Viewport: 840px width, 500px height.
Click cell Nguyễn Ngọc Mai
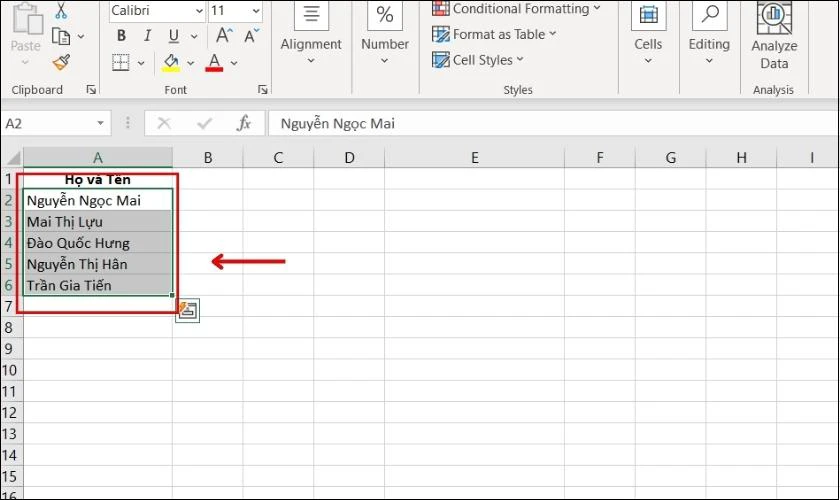coord(98,200)
